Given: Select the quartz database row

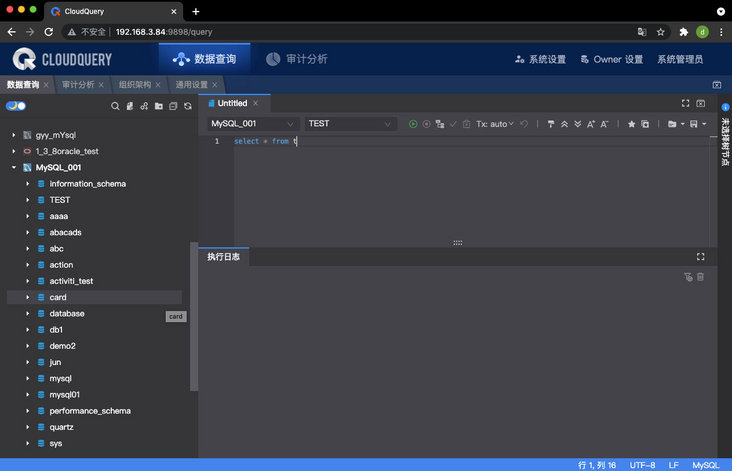Looking at the screenshot, I should click(94, 427).
